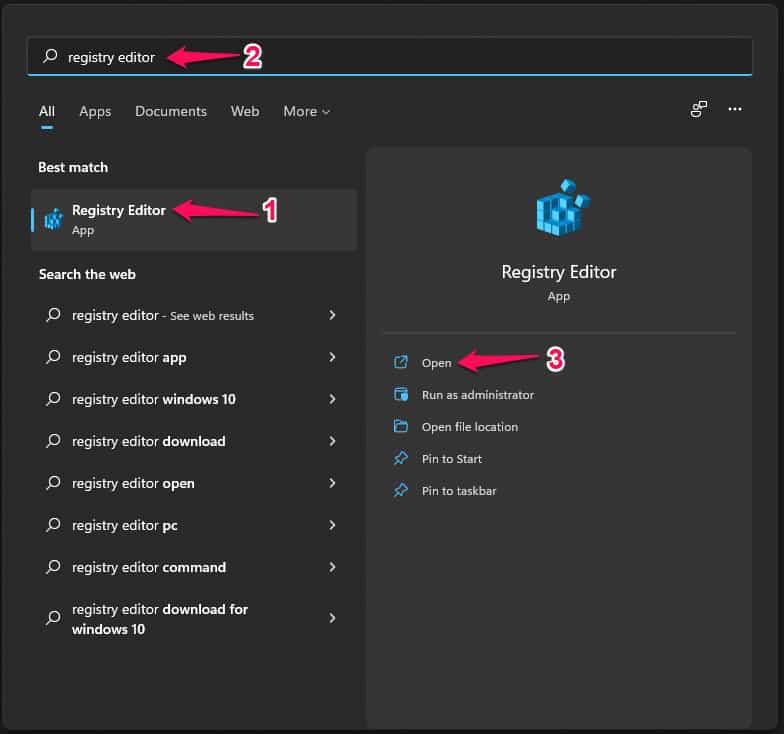The height and width of the screenshot is (734, 784).
Task: Click 'registry editor app' web suggestion
Action: click(129, 358)
